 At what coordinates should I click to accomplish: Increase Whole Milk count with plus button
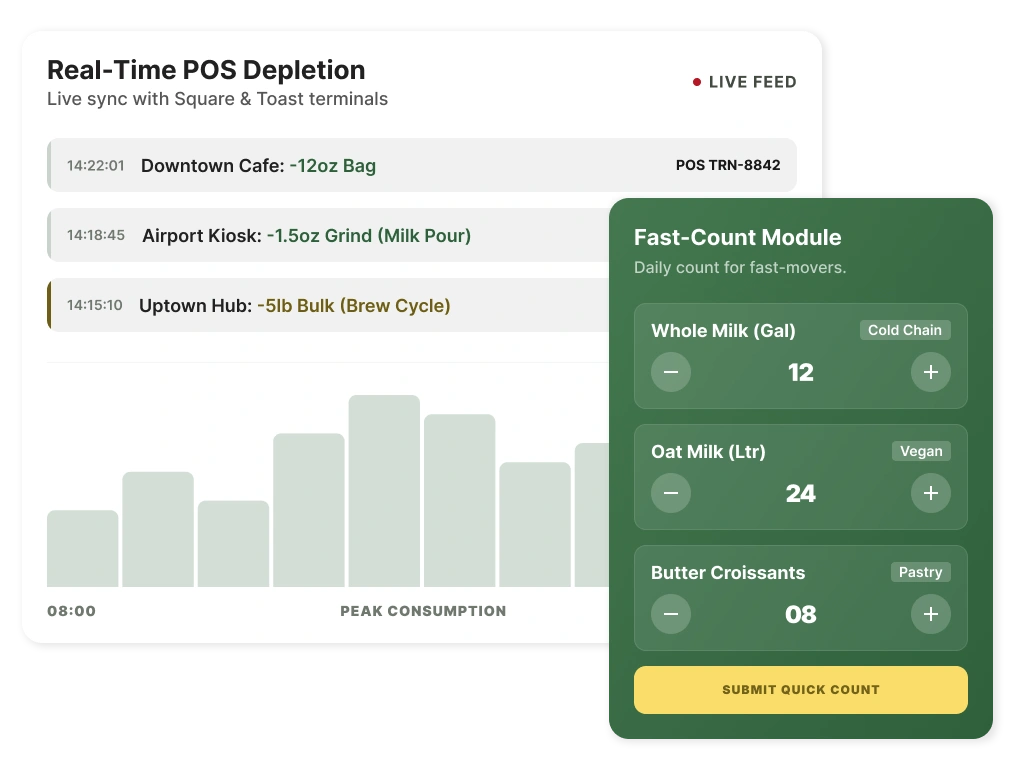(931, 372)
